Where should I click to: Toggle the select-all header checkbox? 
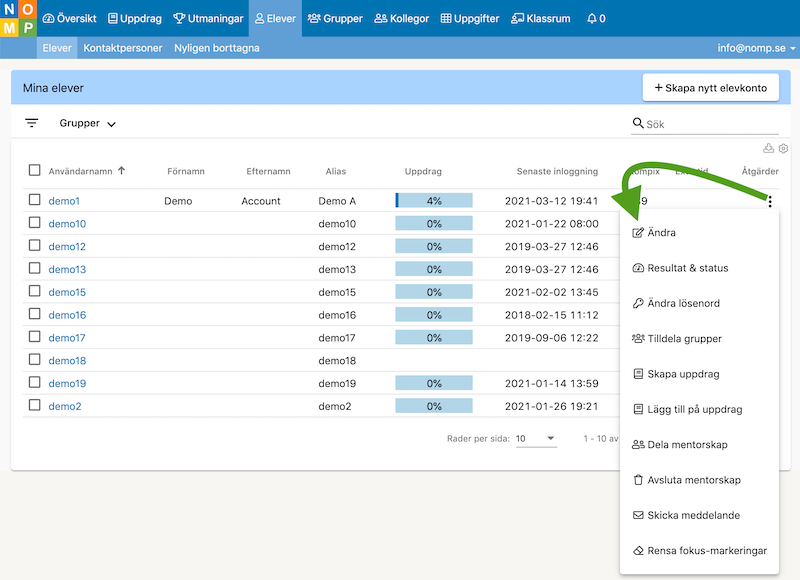point(35,171)
